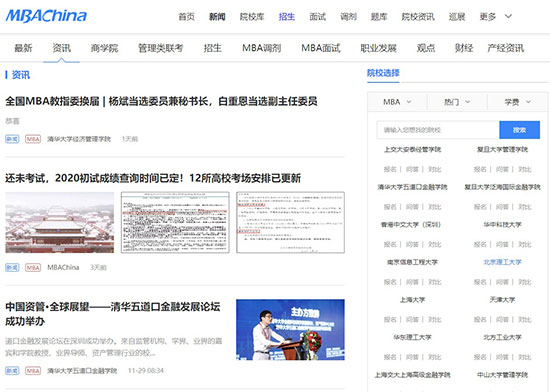The width and height of the screenshot is (550, 392).
Task: Open 院校资讯 in the top navigation
Action: pos(418,16)
